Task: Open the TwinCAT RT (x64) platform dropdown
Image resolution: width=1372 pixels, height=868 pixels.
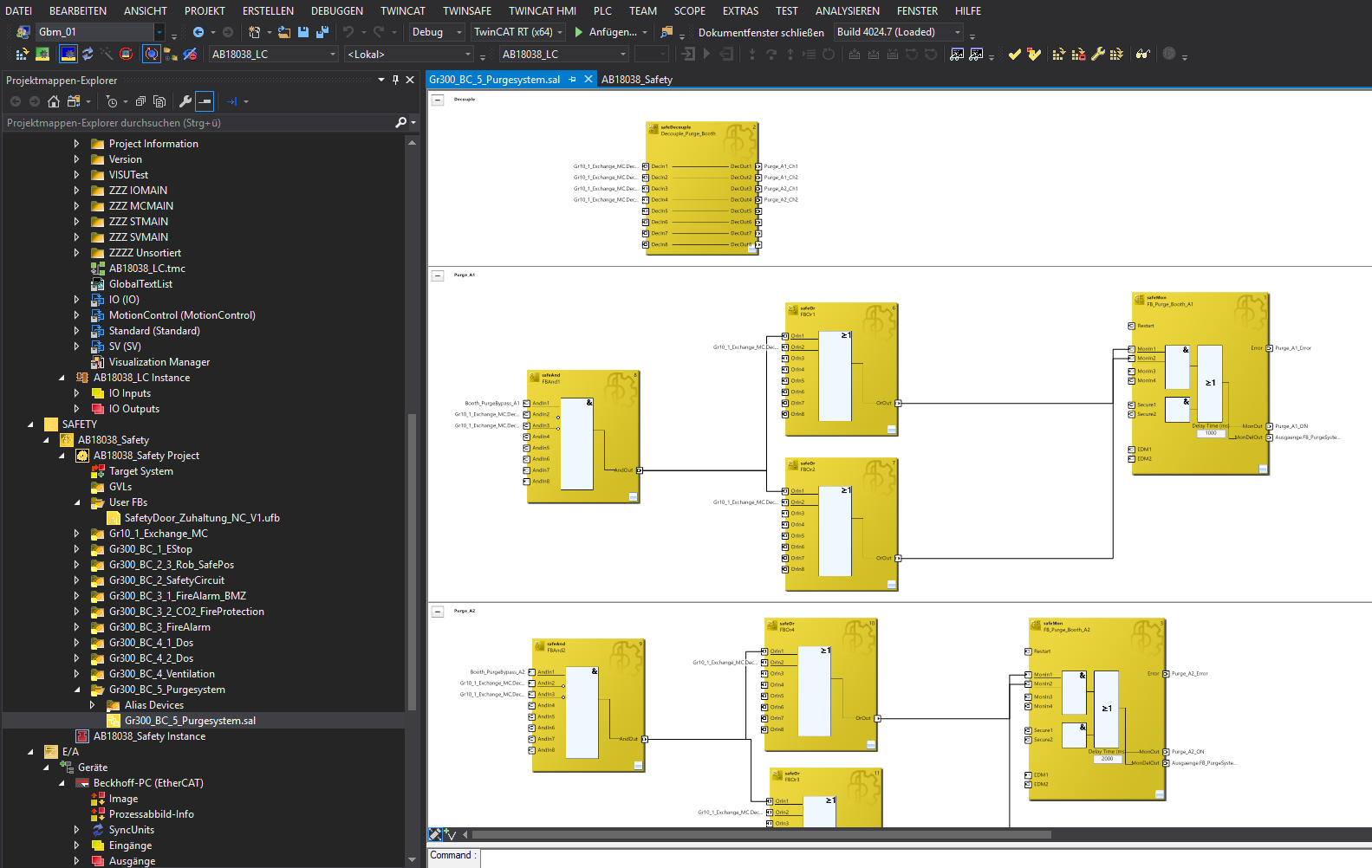Action: [x=560, y=32]
